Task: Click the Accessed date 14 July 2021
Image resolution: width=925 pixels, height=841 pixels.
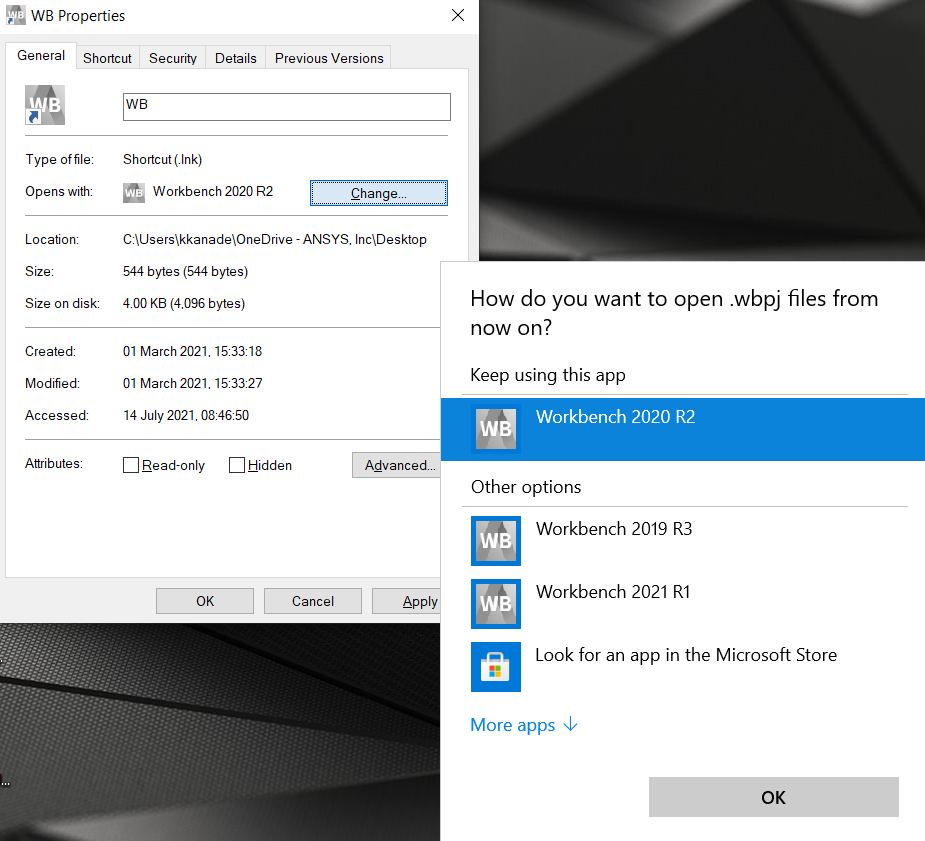Action: click(x=186, y=415)
